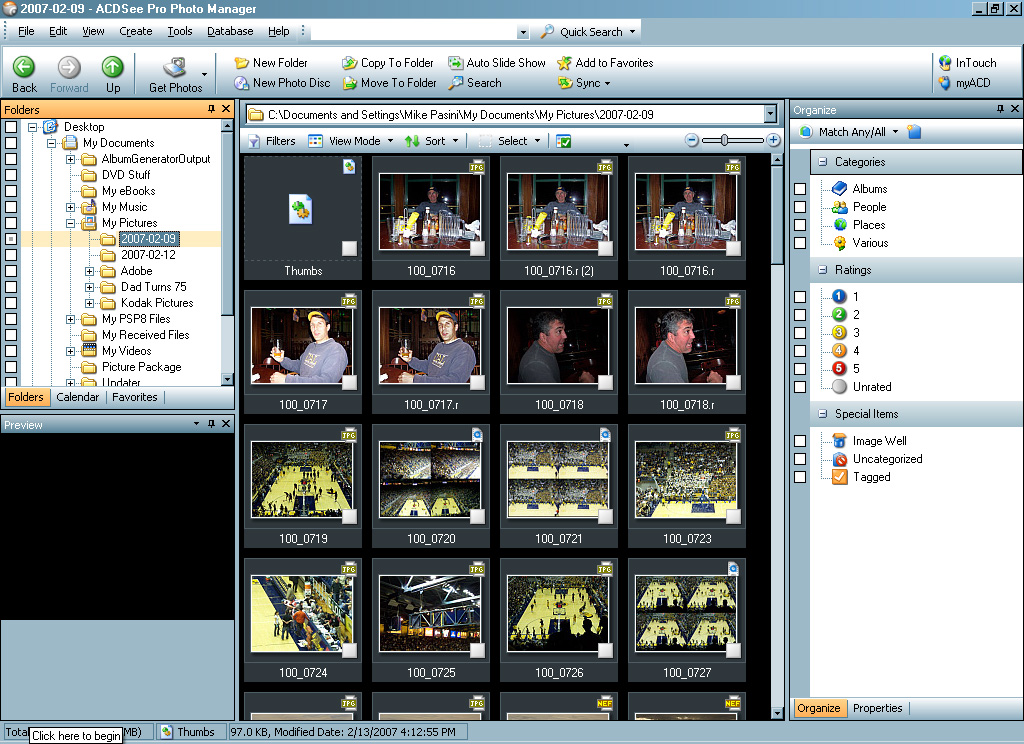Go up one folder with Up icon
This screenshot has height=744, width=1024.
coord(112,67)
